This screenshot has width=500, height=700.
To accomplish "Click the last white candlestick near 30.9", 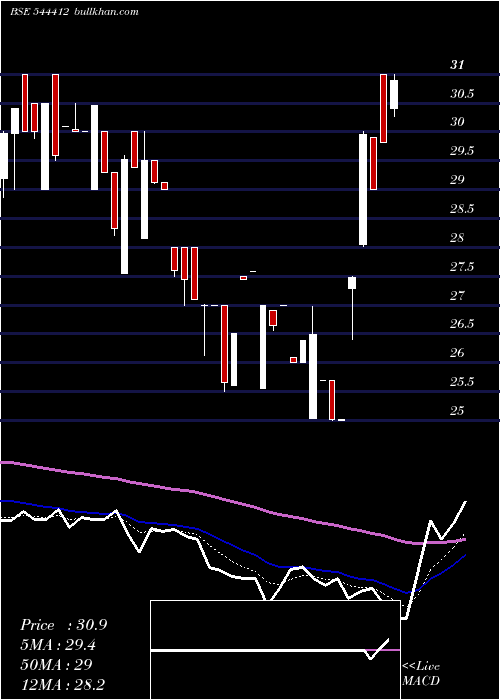I will 394,95.
